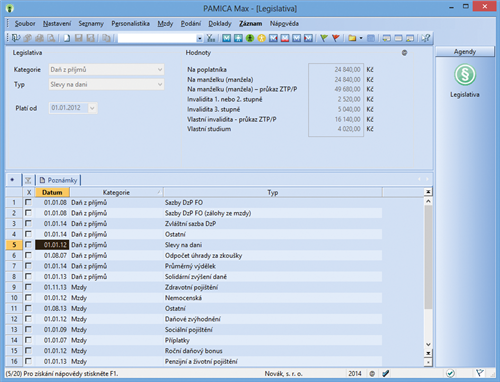
Task: Click the green person circle toolbar icon
Action: click(250, 38)
